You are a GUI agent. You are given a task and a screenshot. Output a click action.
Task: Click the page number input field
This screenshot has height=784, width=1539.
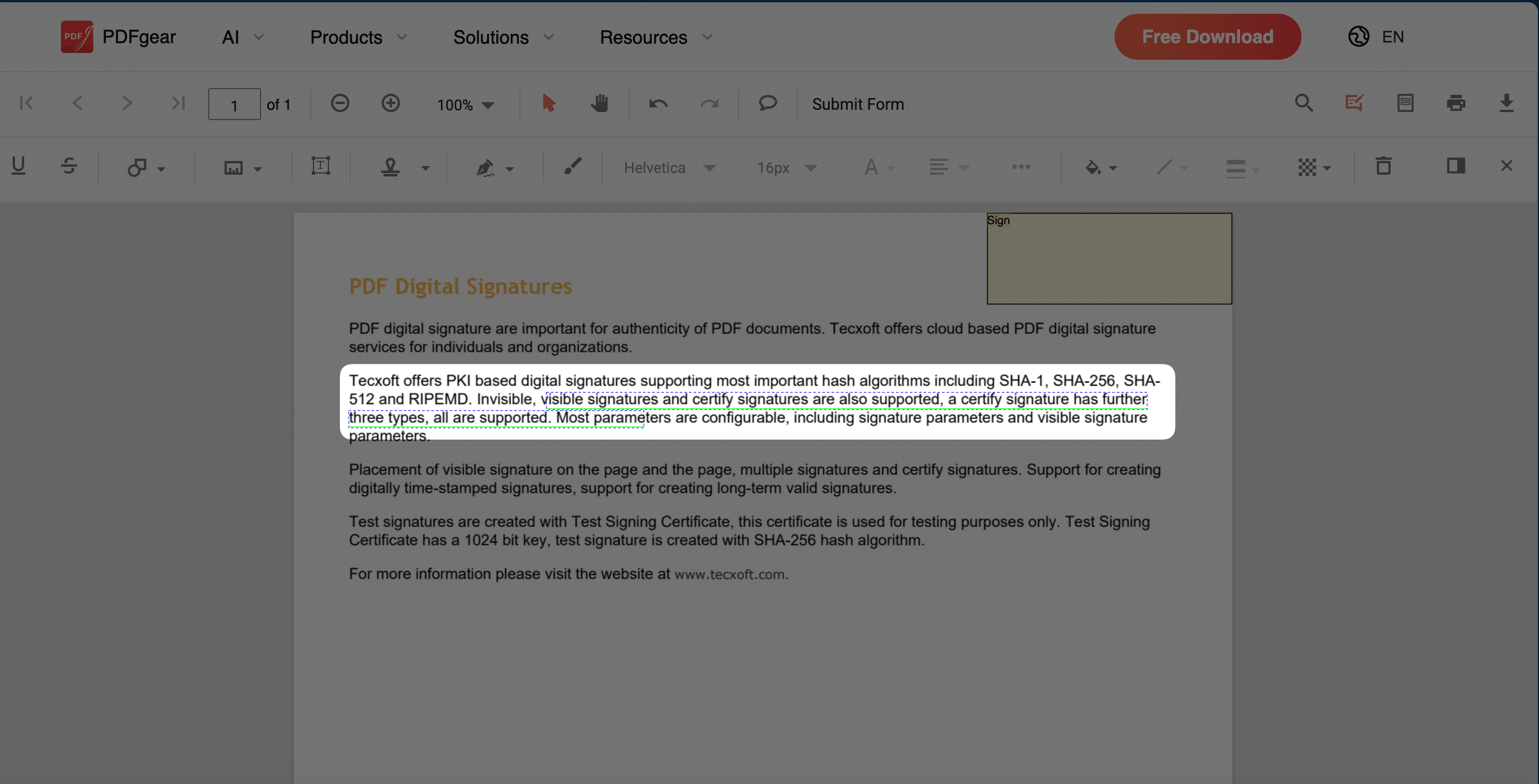233,103
